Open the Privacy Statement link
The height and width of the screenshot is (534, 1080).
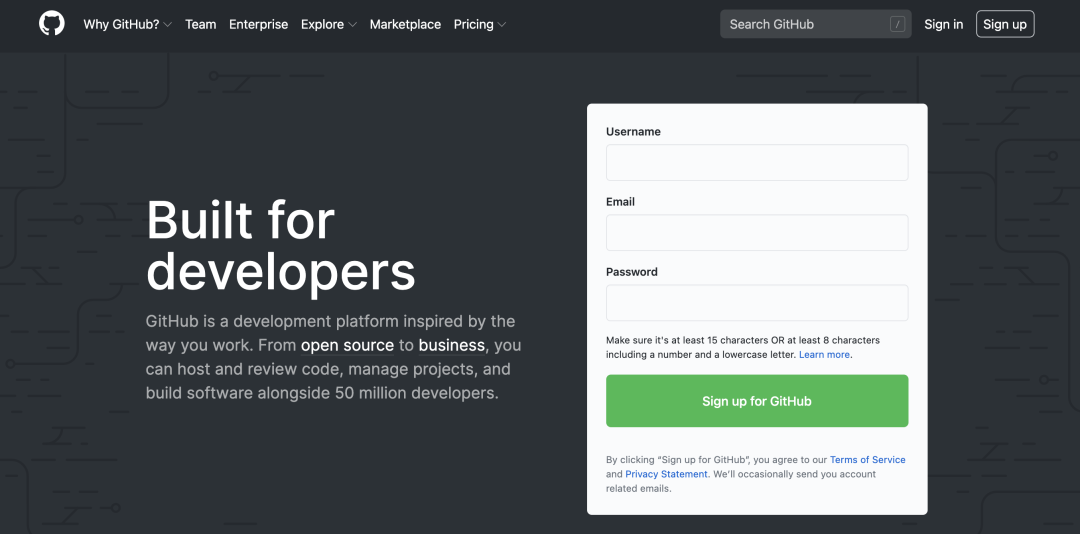[666, 474]
